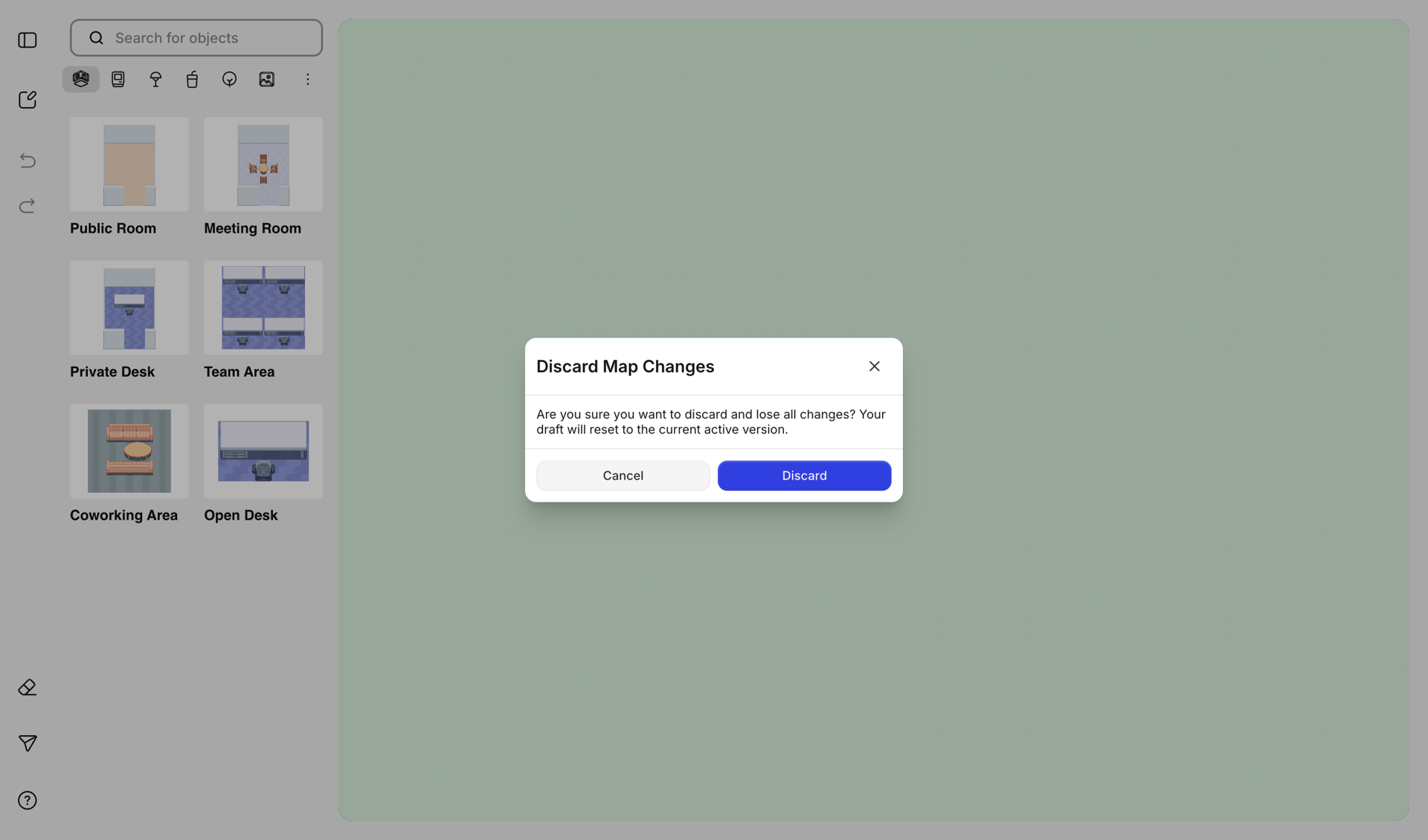Screen dimensions: 1428x840
Task: Click the publish send icon
Action: [27, 743]
